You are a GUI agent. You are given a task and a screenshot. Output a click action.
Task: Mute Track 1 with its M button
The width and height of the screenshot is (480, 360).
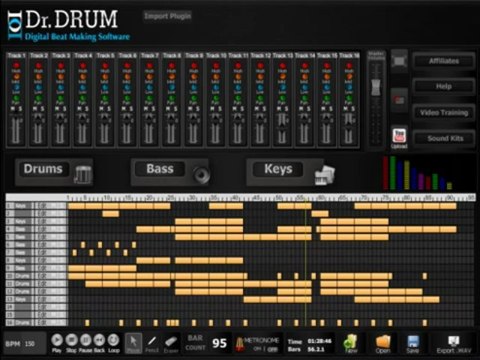(x=13, y=109)
